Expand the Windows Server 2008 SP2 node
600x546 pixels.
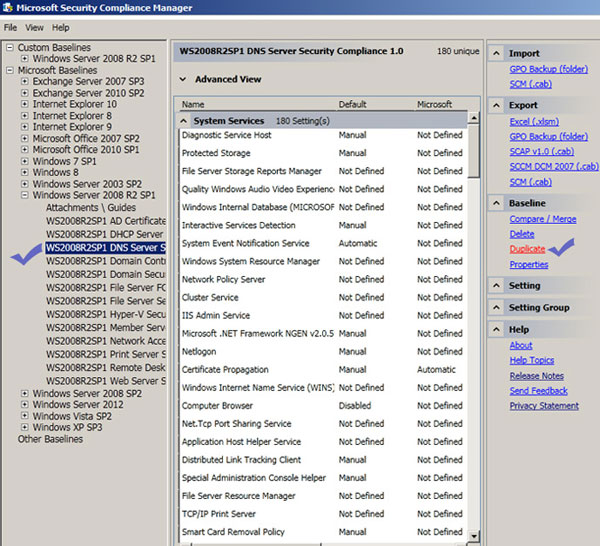point(24,393)
